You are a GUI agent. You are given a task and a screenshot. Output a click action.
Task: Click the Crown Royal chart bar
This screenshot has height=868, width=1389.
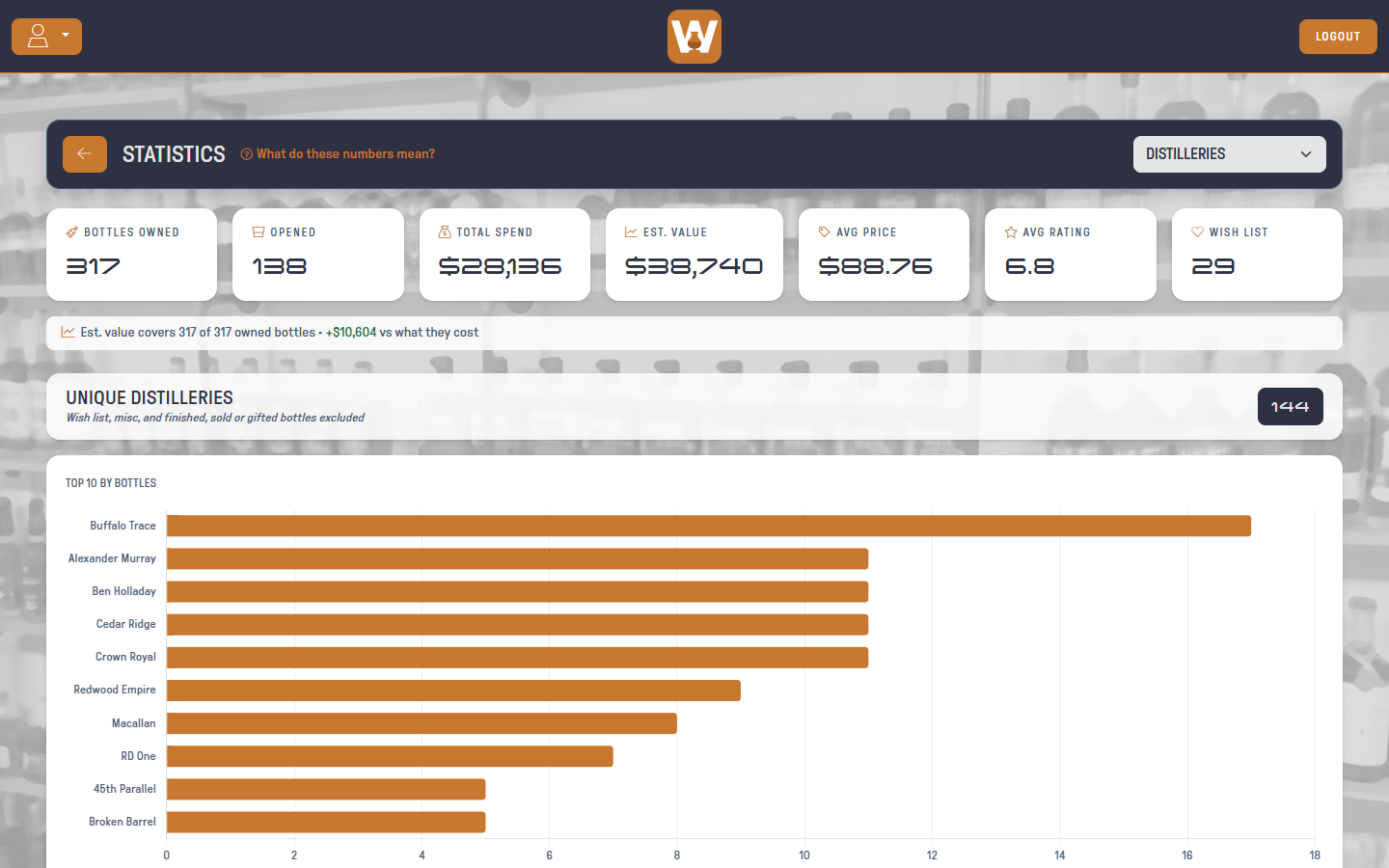[517, 658]
